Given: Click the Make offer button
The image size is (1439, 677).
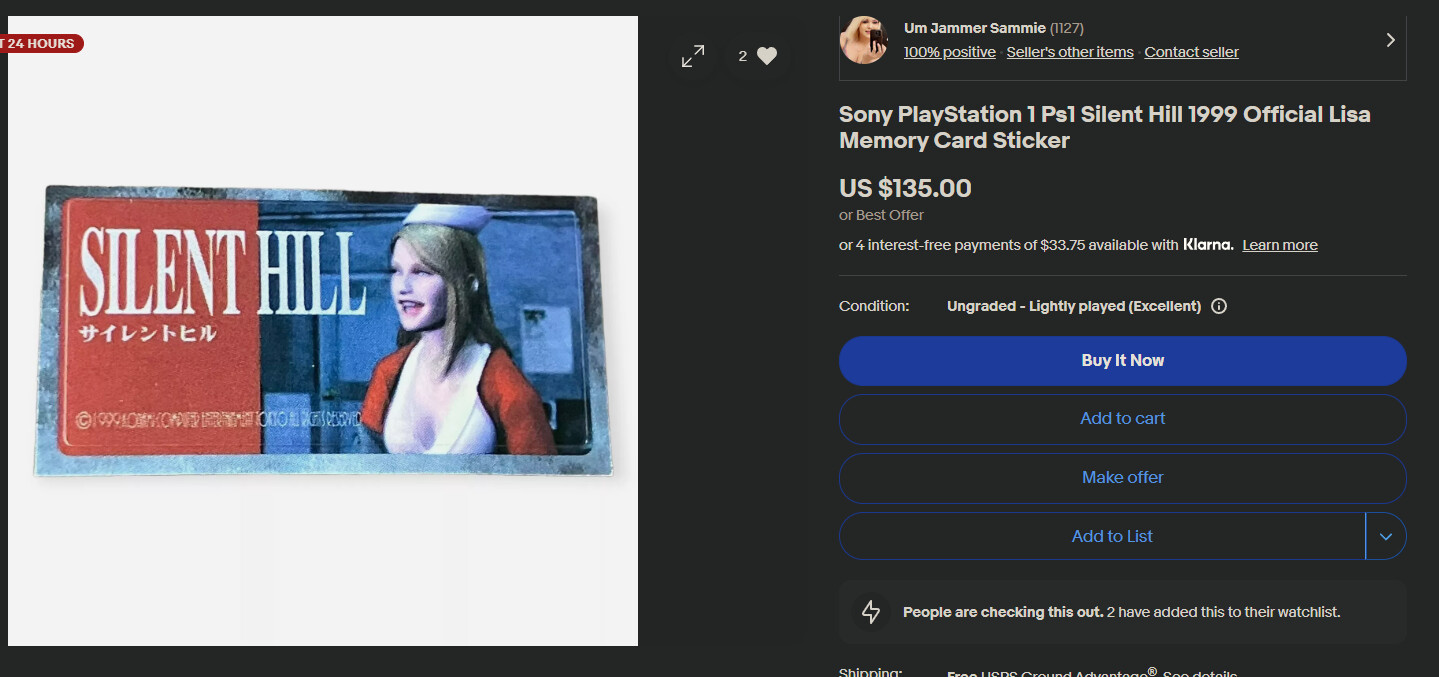Looking at the screenshot, I should pos(1123,478).
